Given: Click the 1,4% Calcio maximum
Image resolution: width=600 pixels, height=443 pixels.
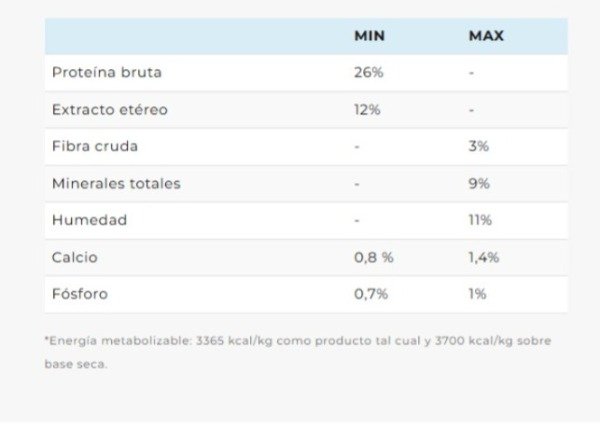Looking at the screenshot, I should click(x=484, y=257).
